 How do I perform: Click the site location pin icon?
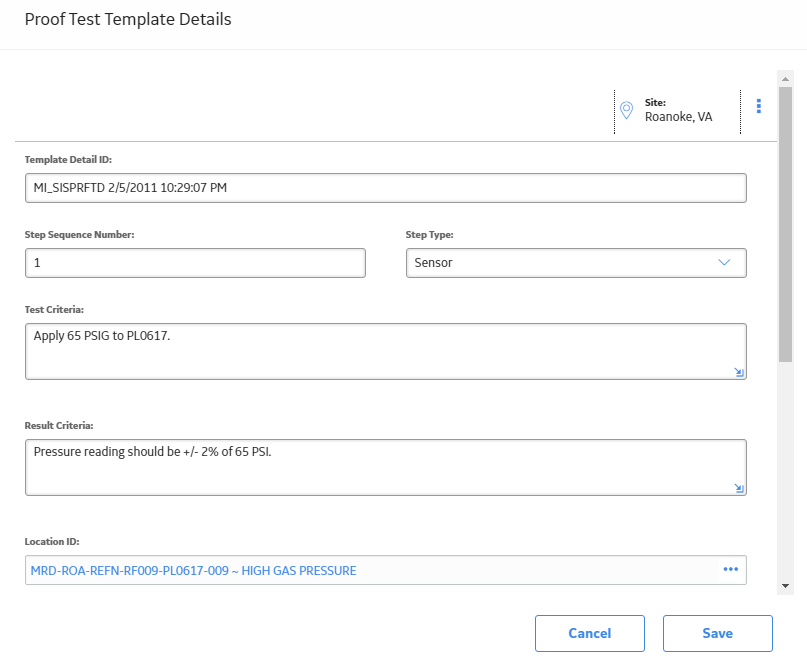click(x=626, y=110)
